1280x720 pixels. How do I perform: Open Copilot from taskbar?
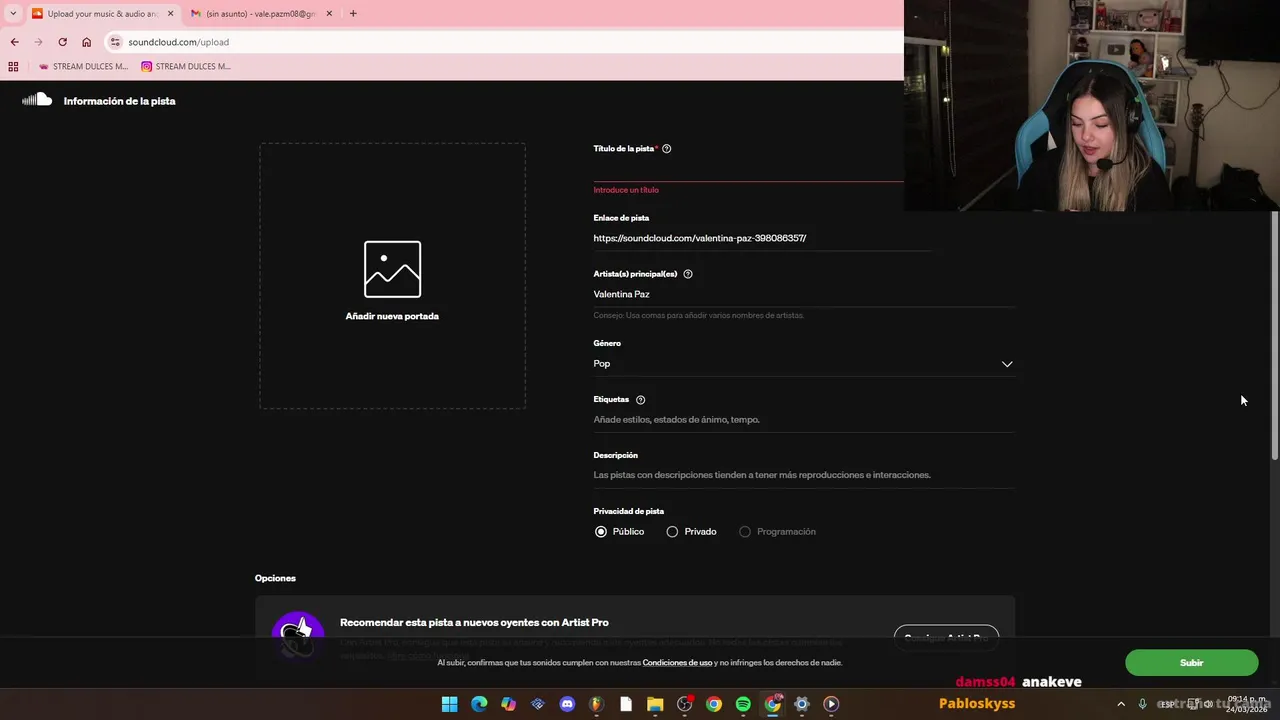(508, 704)
